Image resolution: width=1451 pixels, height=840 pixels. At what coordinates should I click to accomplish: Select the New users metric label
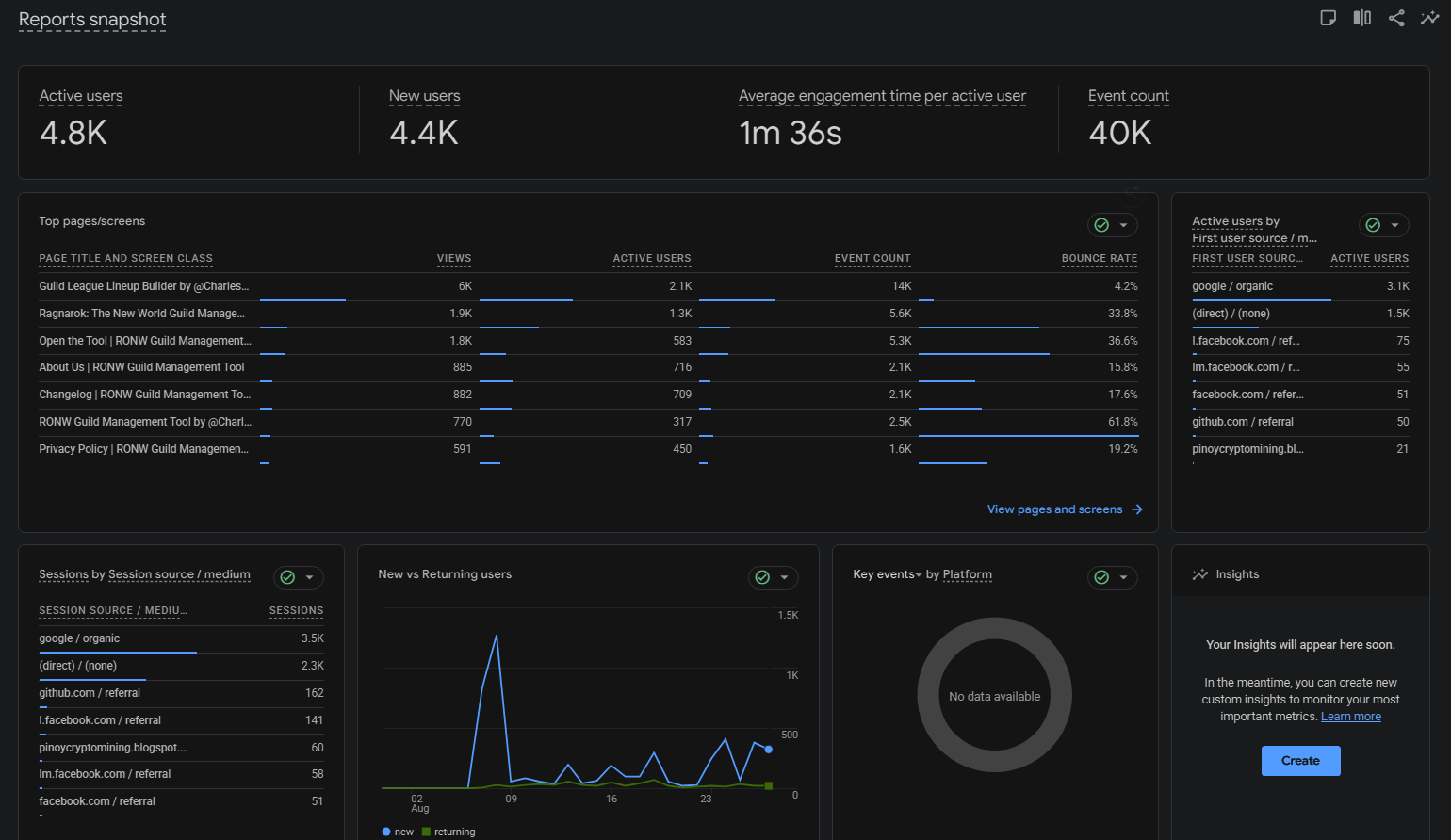coord(425,96)
